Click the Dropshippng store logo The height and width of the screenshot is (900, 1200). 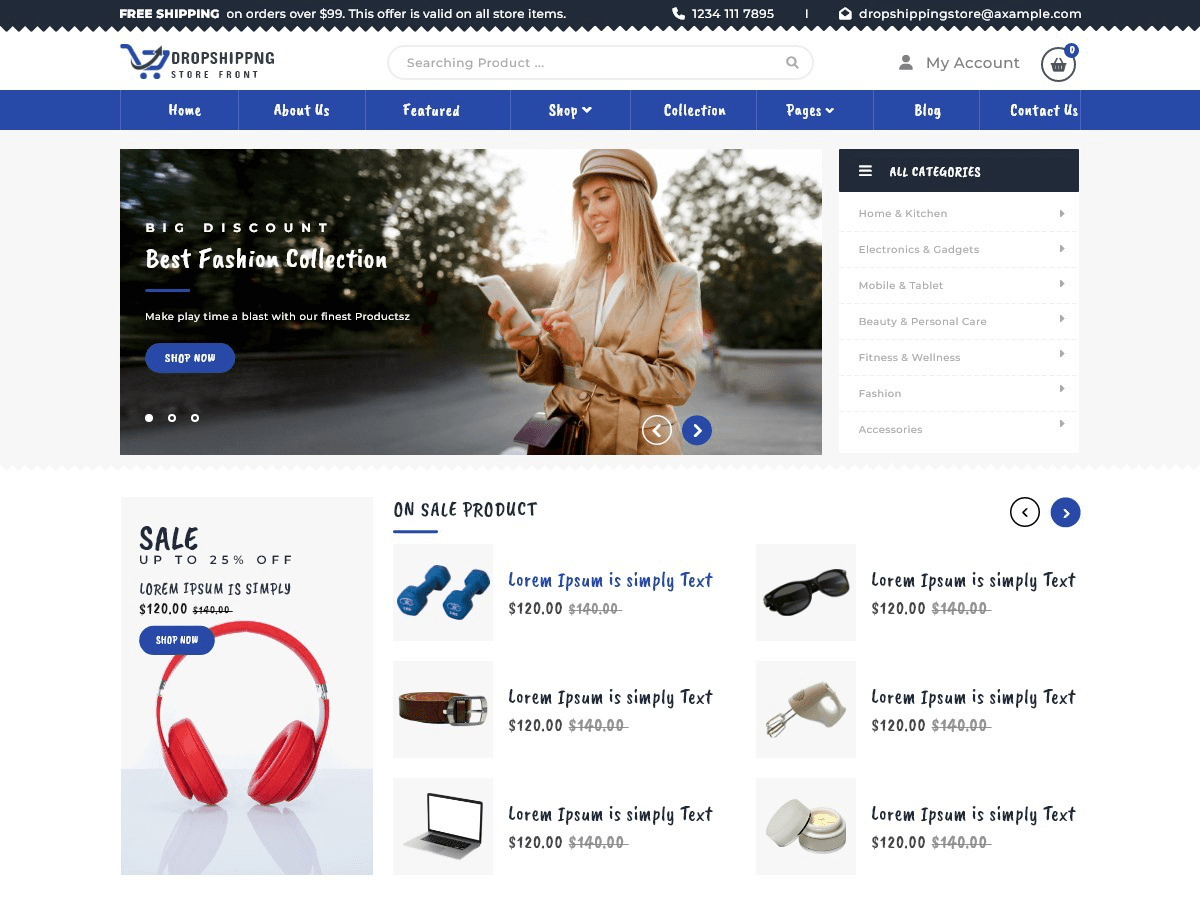[x=196, y=61]
